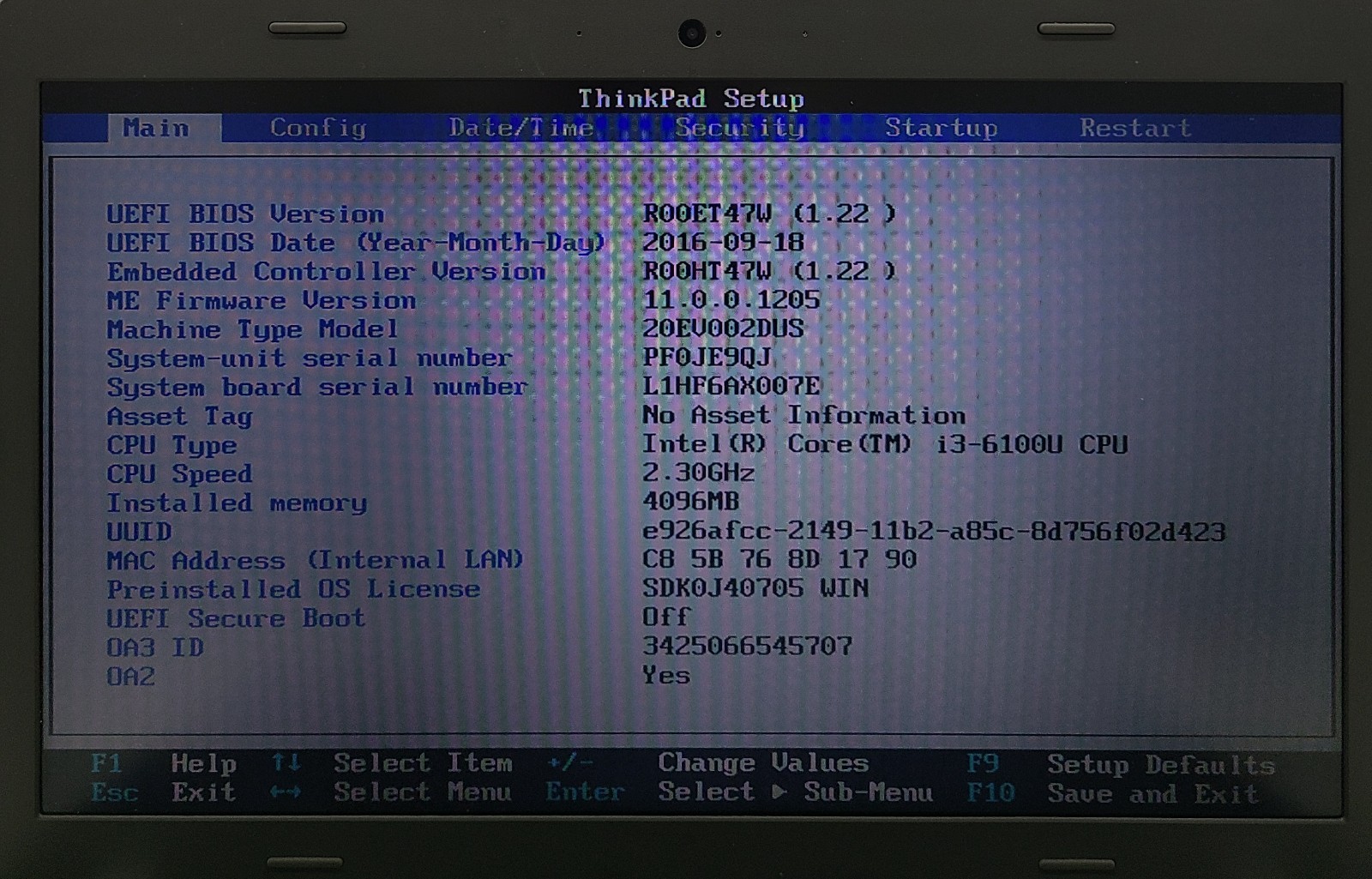This screenshot has width=1372, height=879.
Task: Click the Help legend text
Action: [x=204, y=763]
